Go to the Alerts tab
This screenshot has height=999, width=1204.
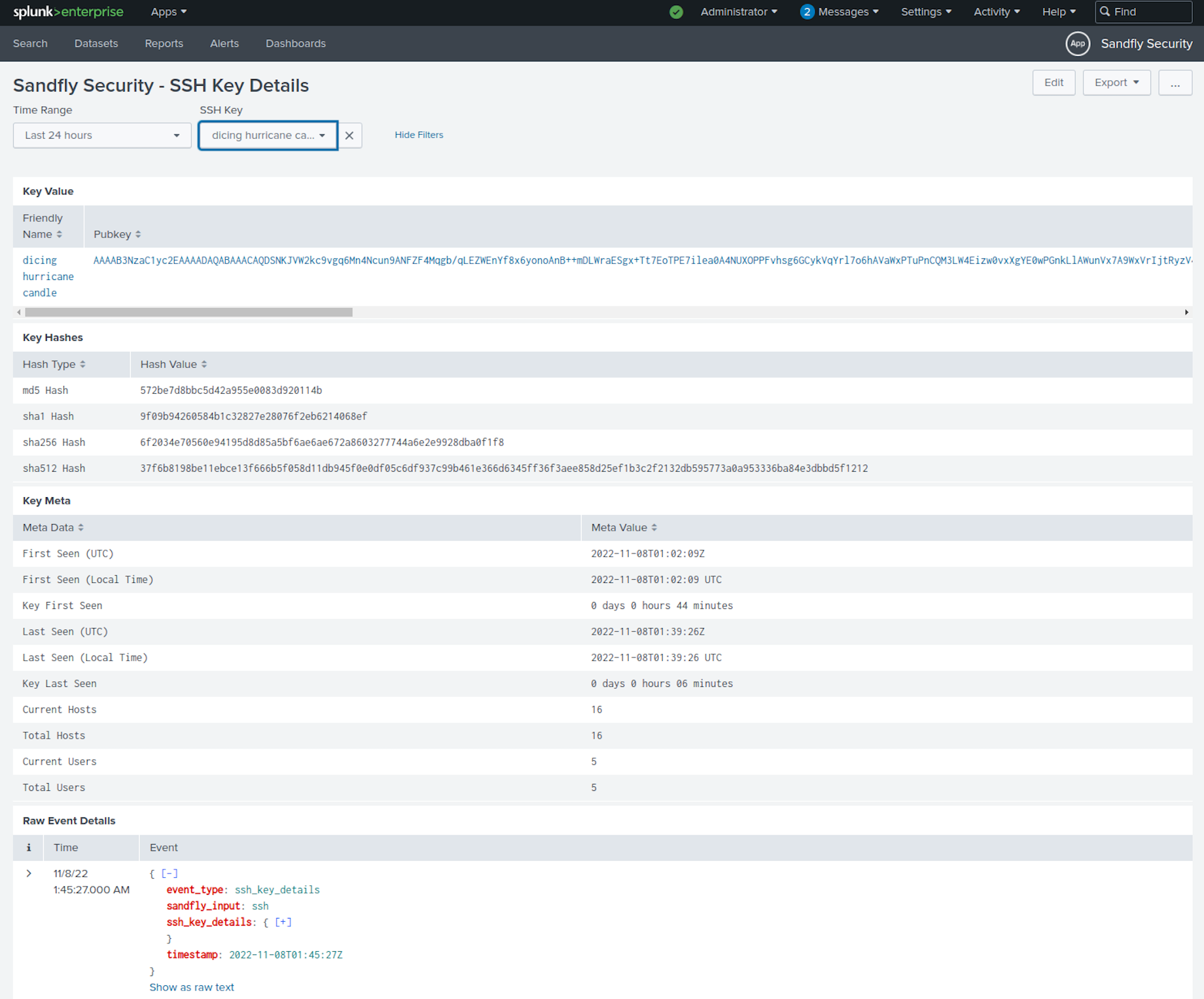click(x=224, y=44)
